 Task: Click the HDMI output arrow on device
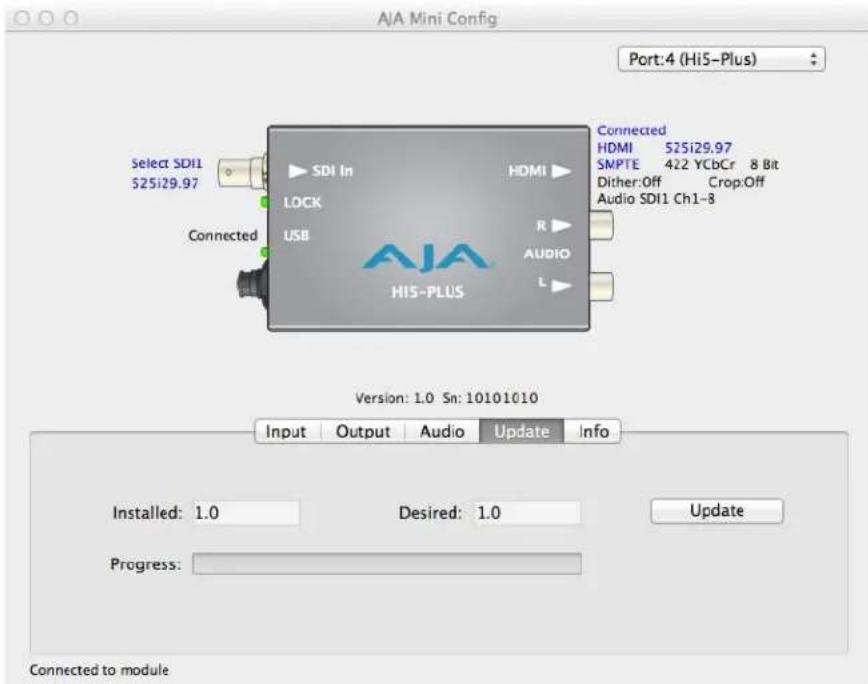[561, 171]
